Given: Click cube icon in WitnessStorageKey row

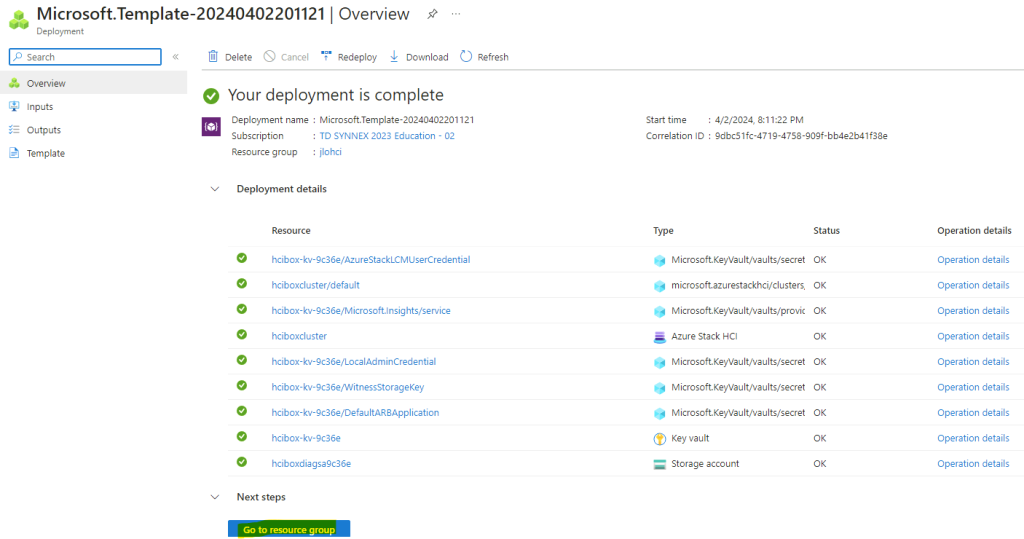Looking at the screenshot, I should [x=660, y=387].
